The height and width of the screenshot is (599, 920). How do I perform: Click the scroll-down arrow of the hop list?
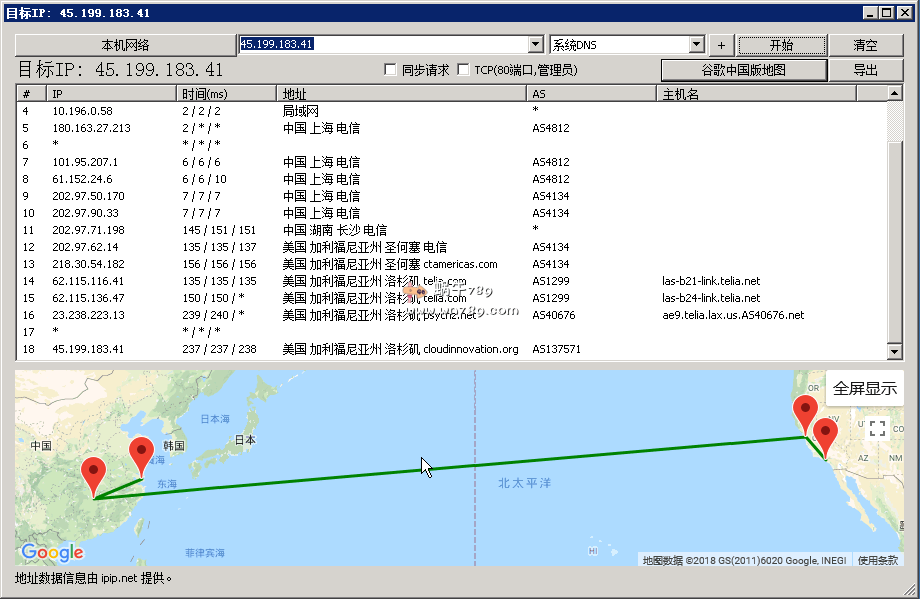(895, 351)
